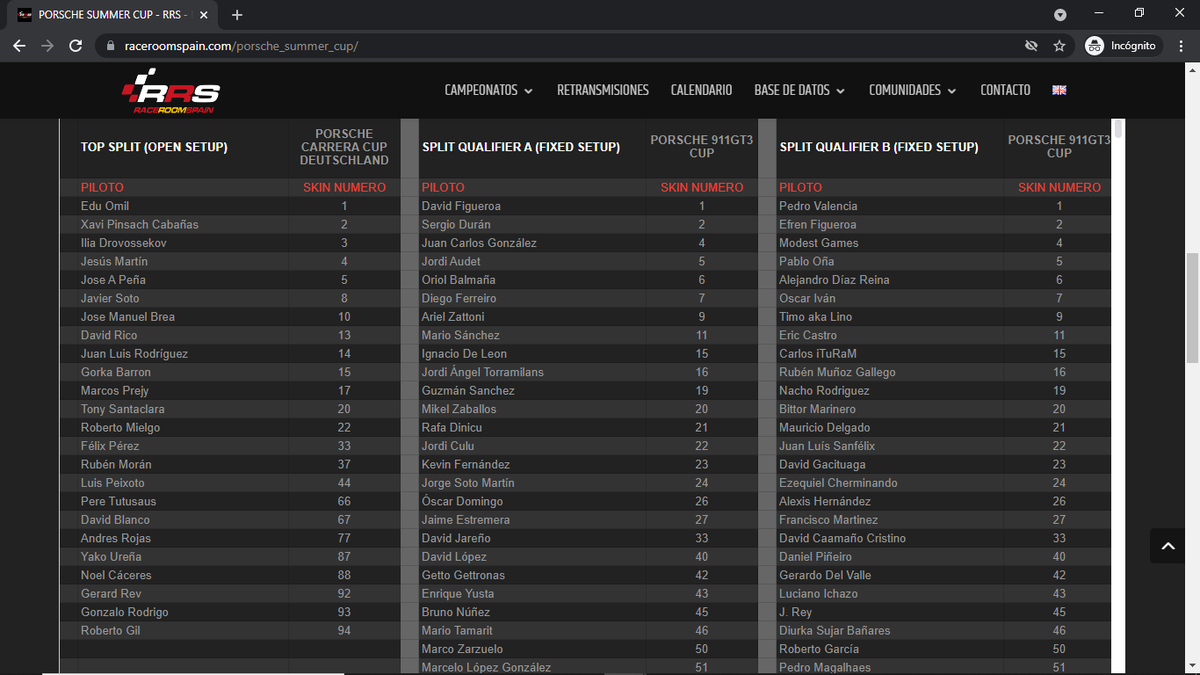Click SKIN NUMERO header in Qualifier B
Viewport: 1200px width, 675px height.
(x=1059, y=187)
